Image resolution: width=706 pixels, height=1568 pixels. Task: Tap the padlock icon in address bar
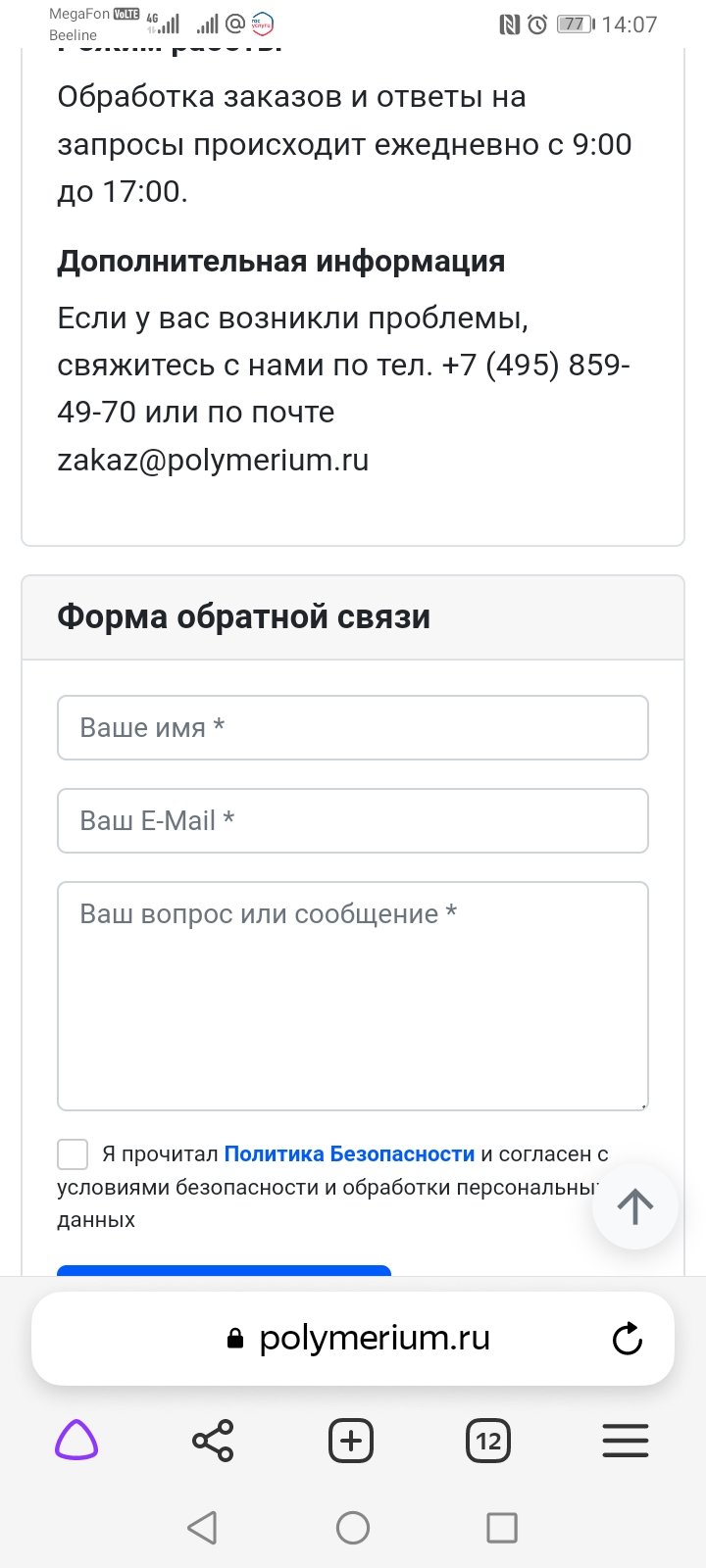(x=234, y=1339)
